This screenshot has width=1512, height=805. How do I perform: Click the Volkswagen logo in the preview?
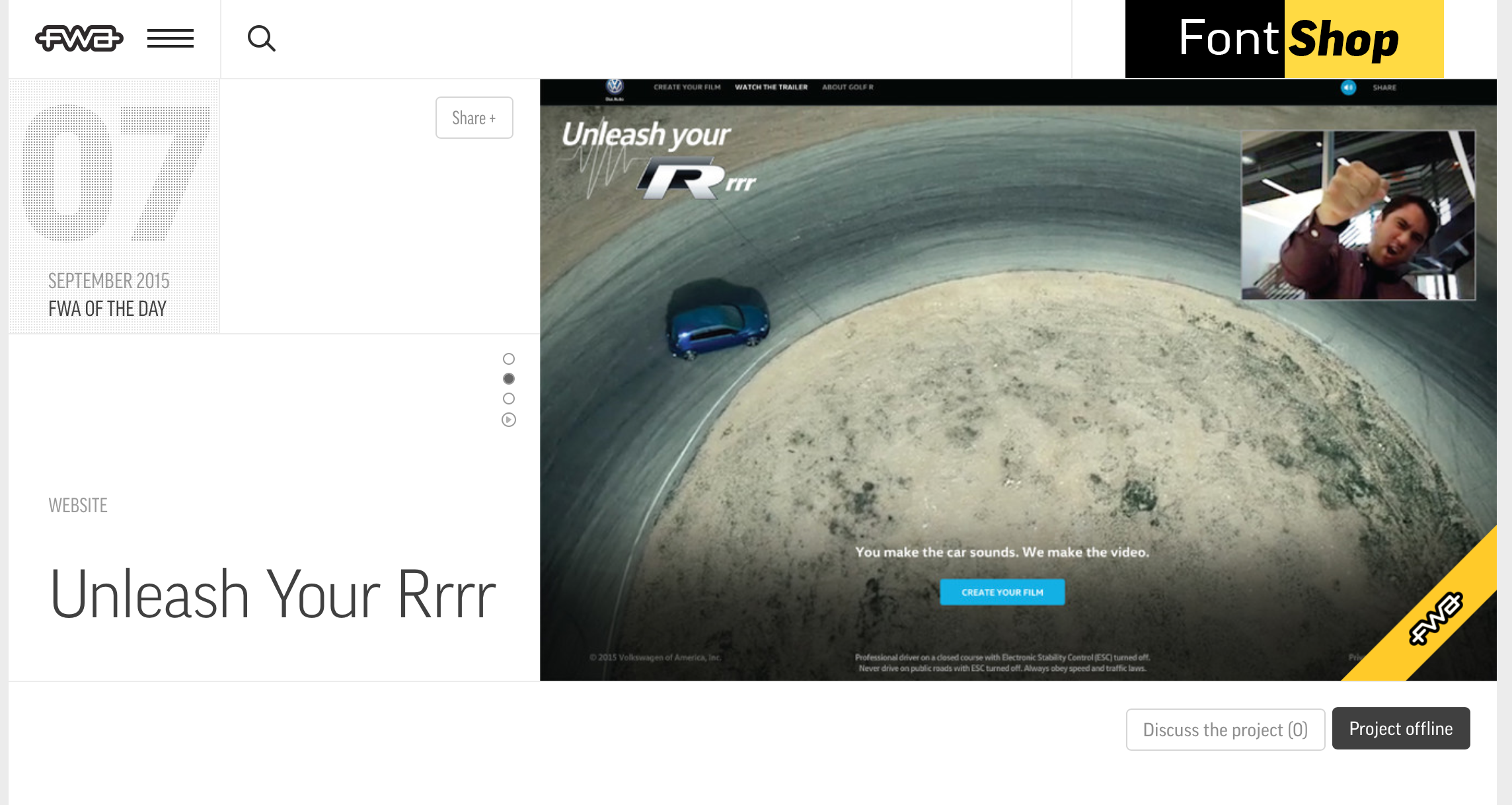tap(615, 88)
